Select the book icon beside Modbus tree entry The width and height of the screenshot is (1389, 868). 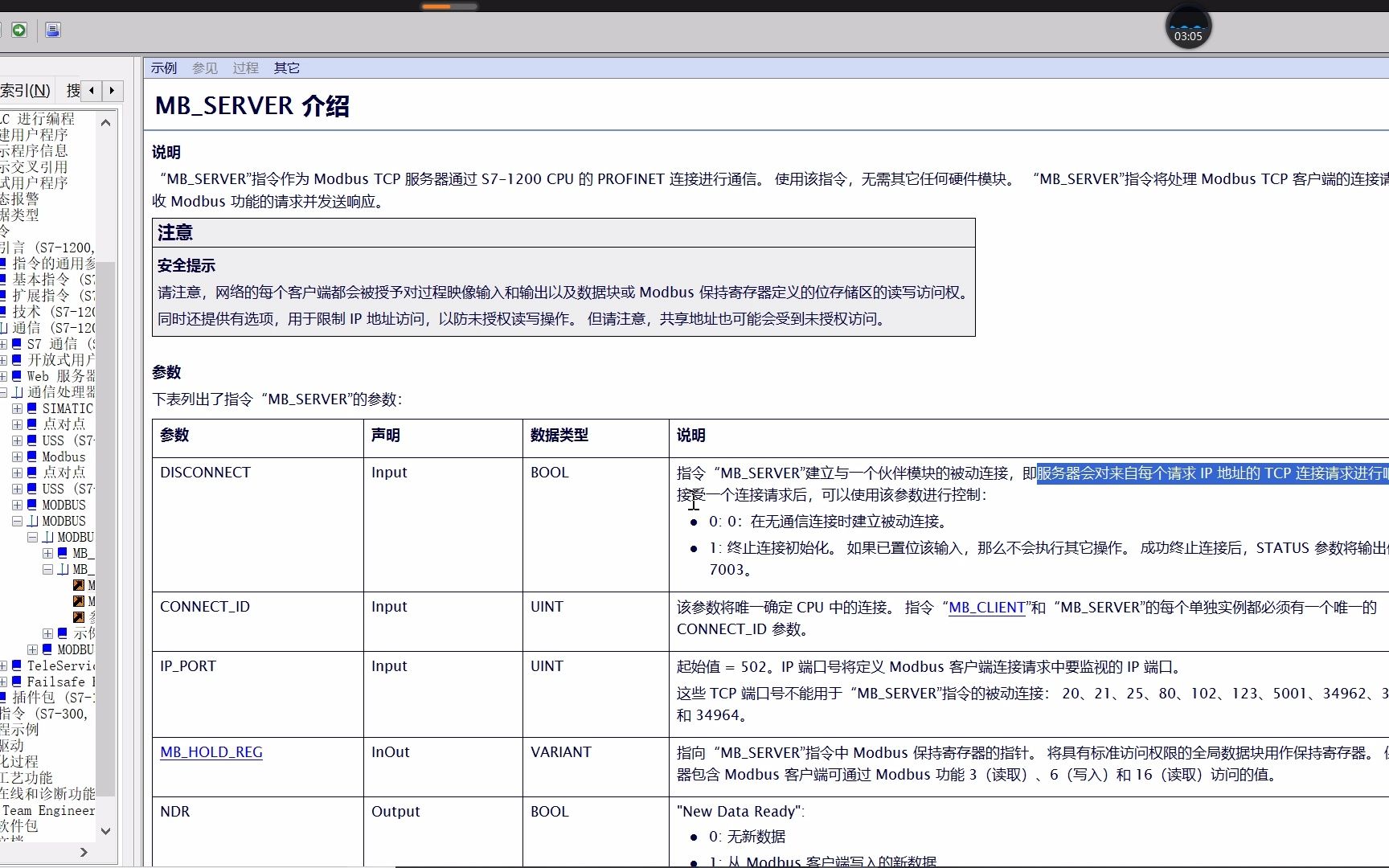(31, 457)
